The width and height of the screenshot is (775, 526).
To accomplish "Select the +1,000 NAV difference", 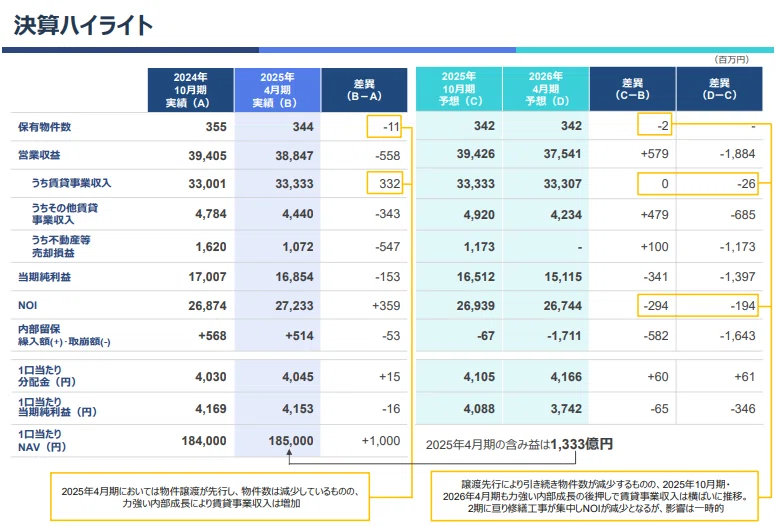I will coord(381,440).
